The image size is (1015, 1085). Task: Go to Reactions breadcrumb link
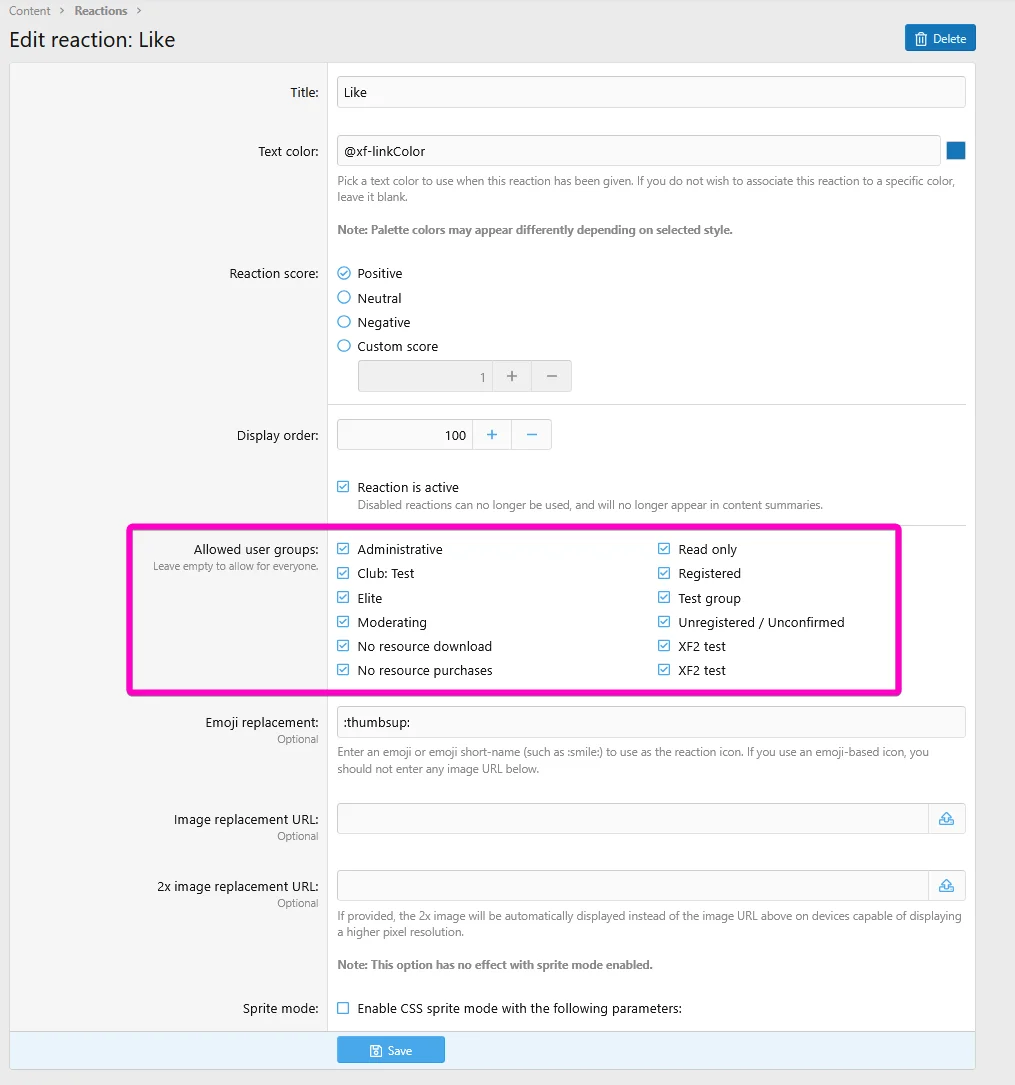(x=101, y=11)
